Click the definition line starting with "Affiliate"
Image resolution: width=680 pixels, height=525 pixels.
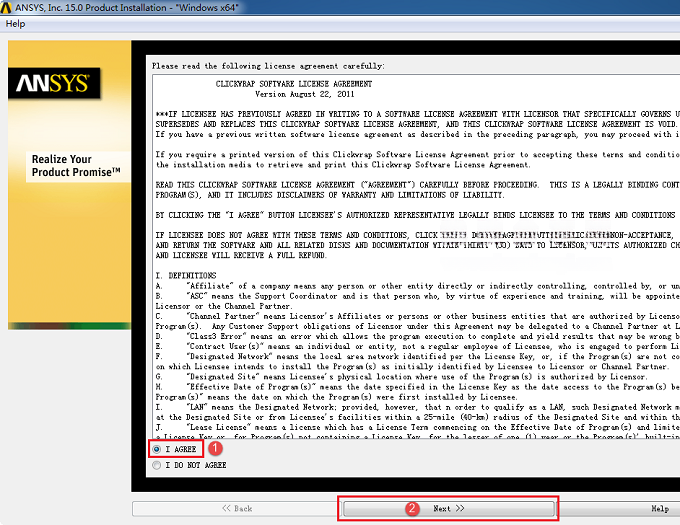pos(418,286)
